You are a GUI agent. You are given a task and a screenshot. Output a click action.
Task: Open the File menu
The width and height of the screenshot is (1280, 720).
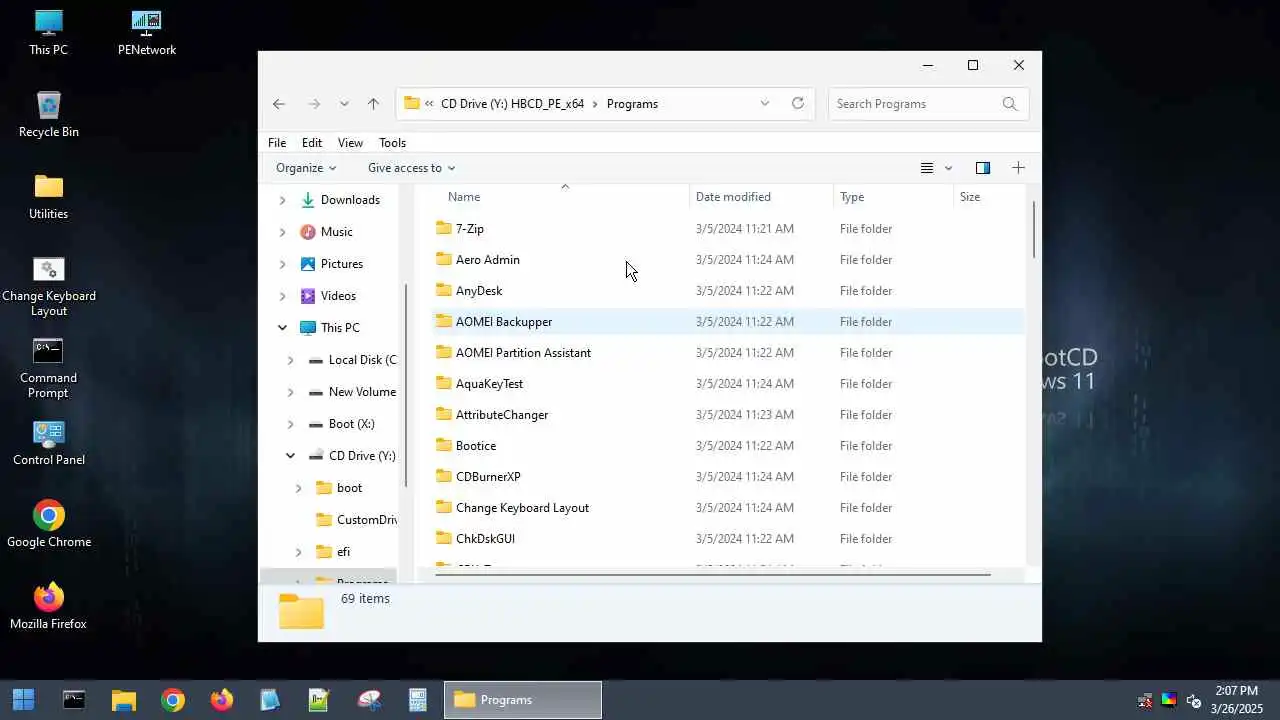277,143
